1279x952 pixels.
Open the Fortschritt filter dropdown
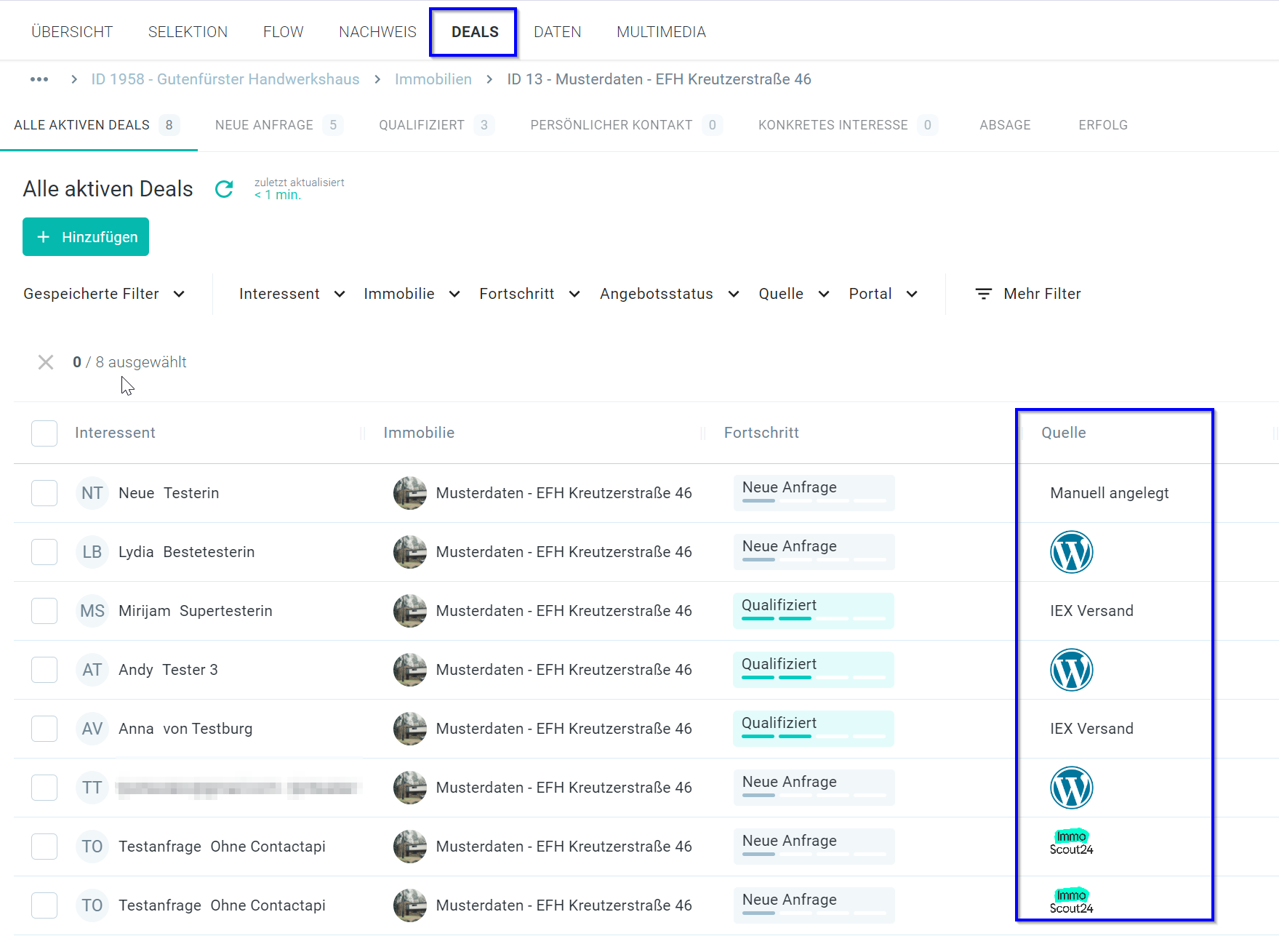pos(529,294)
